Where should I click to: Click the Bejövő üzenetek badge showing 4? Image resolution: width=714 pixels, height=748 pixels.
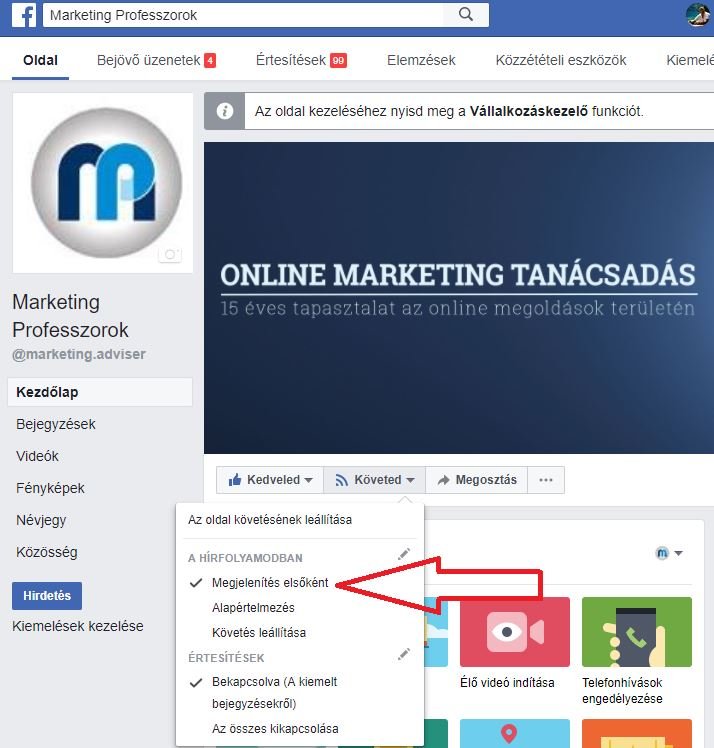(x=210, y=61)
